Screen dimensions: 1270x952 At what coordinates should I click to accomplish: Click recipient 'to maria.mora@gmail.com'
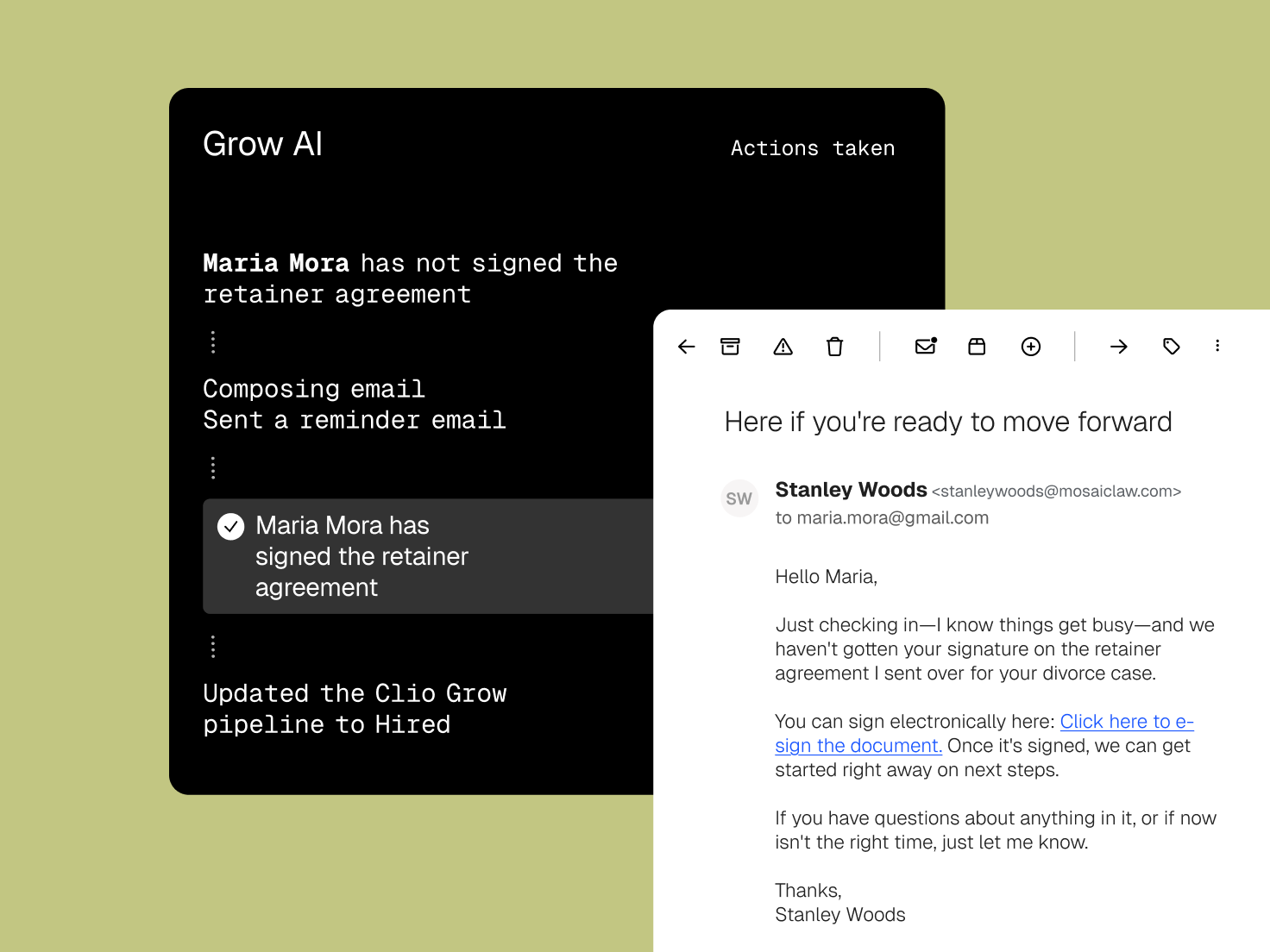882,518
